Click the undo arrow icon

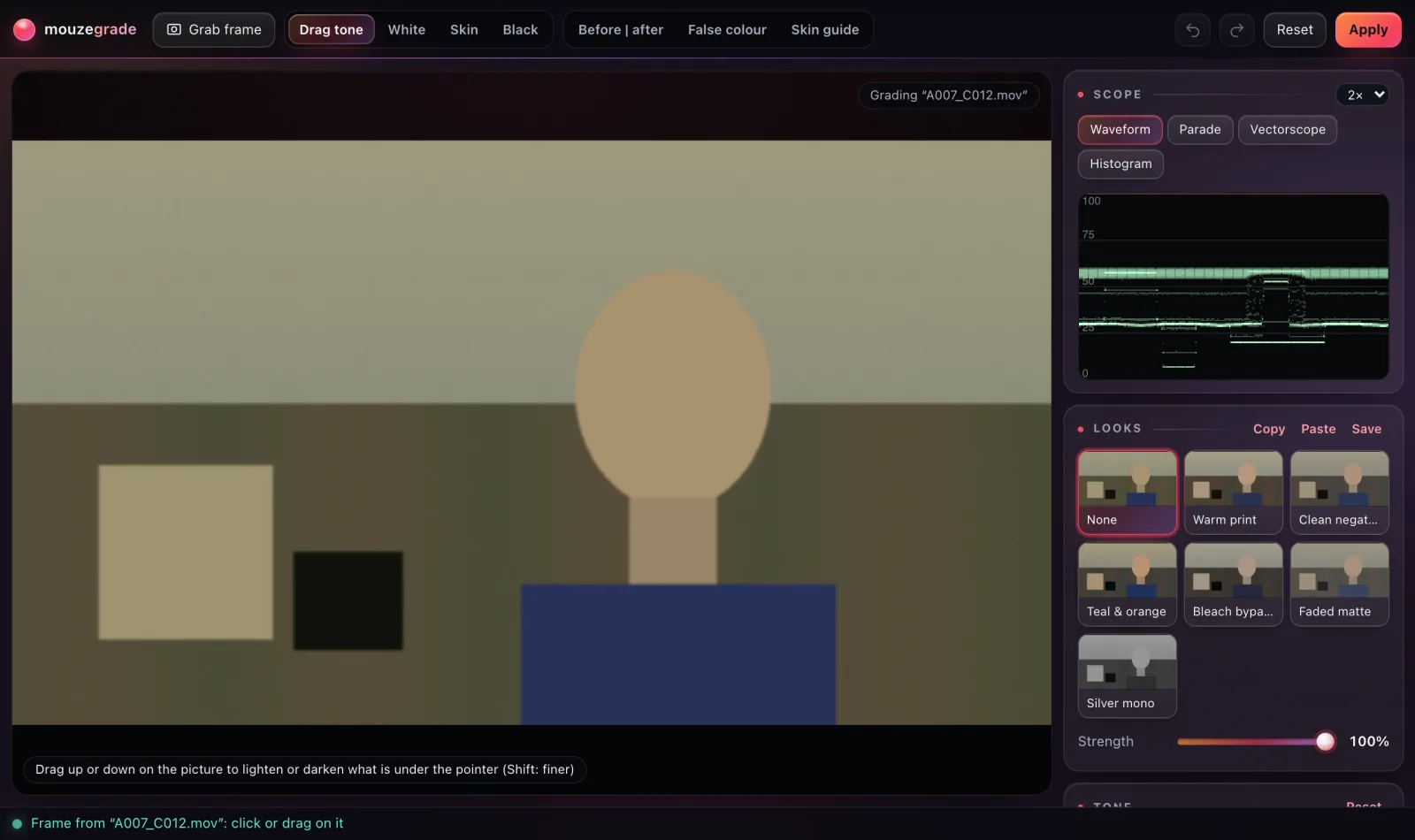point(1192,30)
